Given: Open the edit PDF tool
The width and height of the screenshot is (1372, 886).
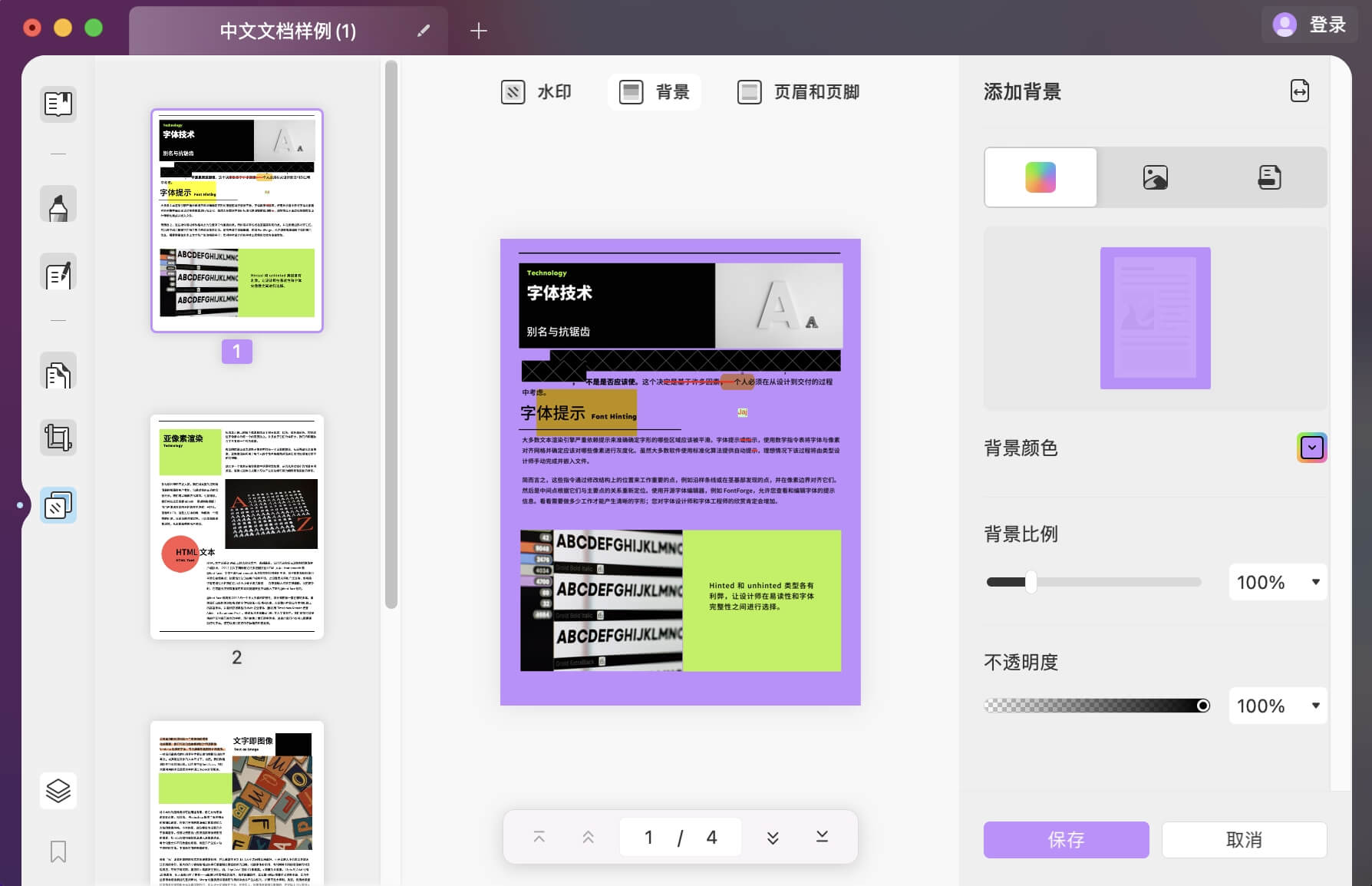Looking at the screenshot, I should (x=58, y=272).
